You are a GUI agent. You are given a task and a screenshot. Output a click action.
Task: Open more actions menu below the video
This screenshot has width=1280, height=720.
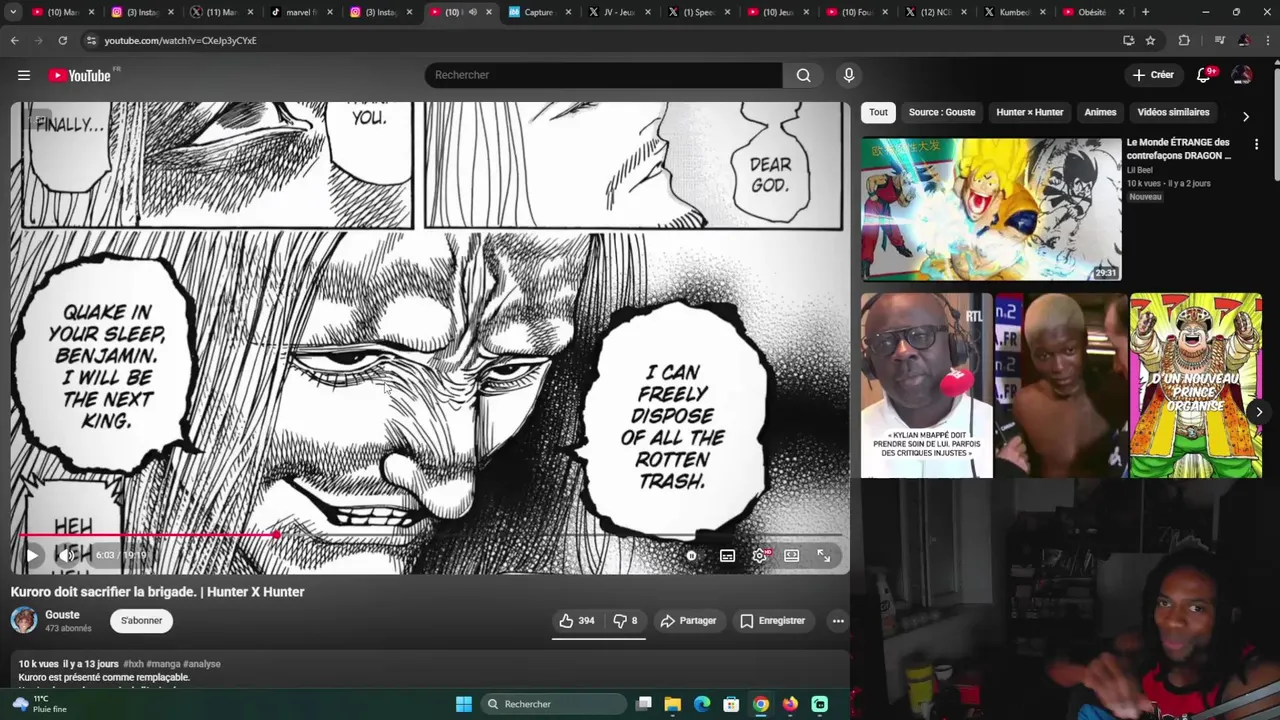838,621
